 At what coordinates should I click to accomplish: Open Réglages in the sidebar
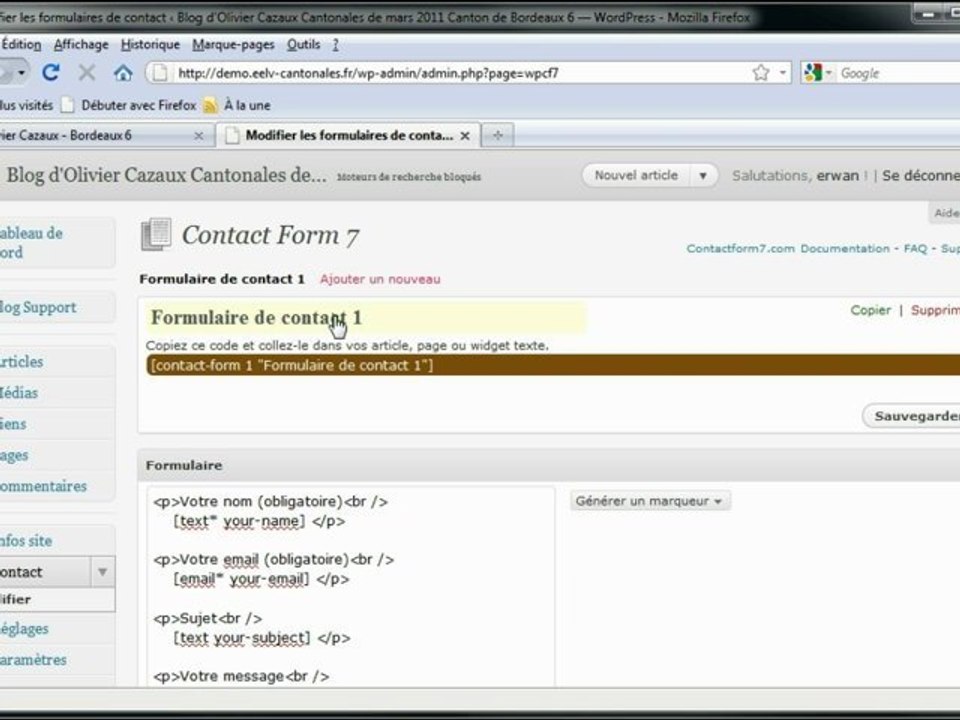24,629
